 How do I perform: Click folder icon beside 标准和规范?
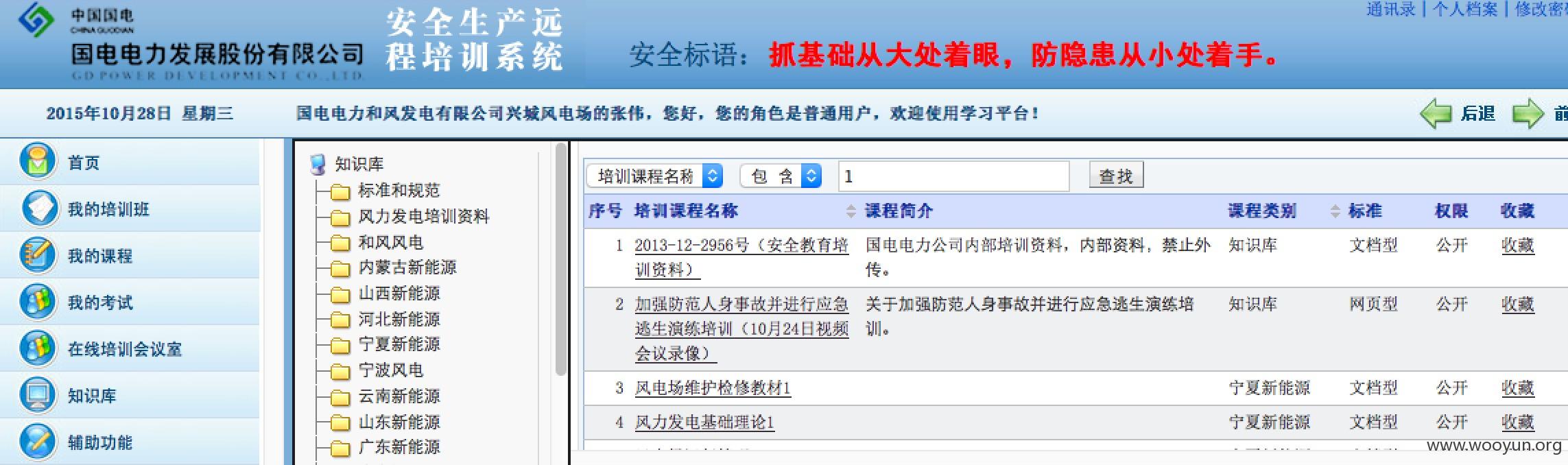(x=340, y=191)
